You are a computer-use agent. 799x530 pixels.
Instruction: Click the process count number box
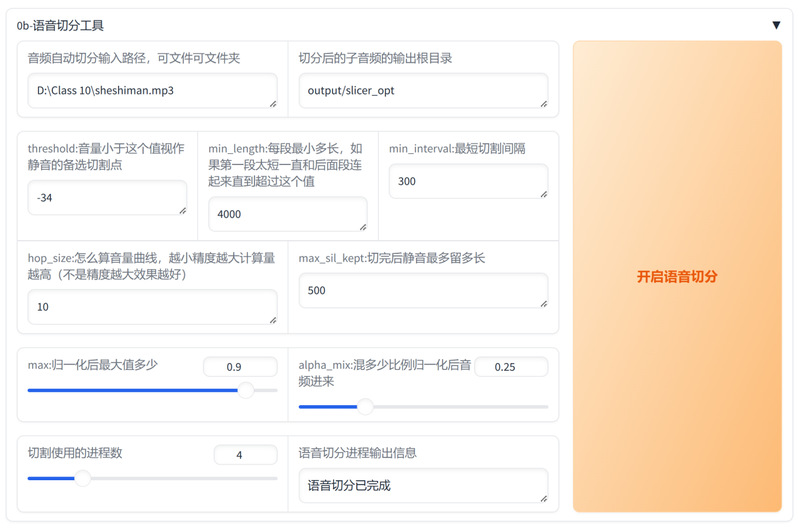[245, 455]
